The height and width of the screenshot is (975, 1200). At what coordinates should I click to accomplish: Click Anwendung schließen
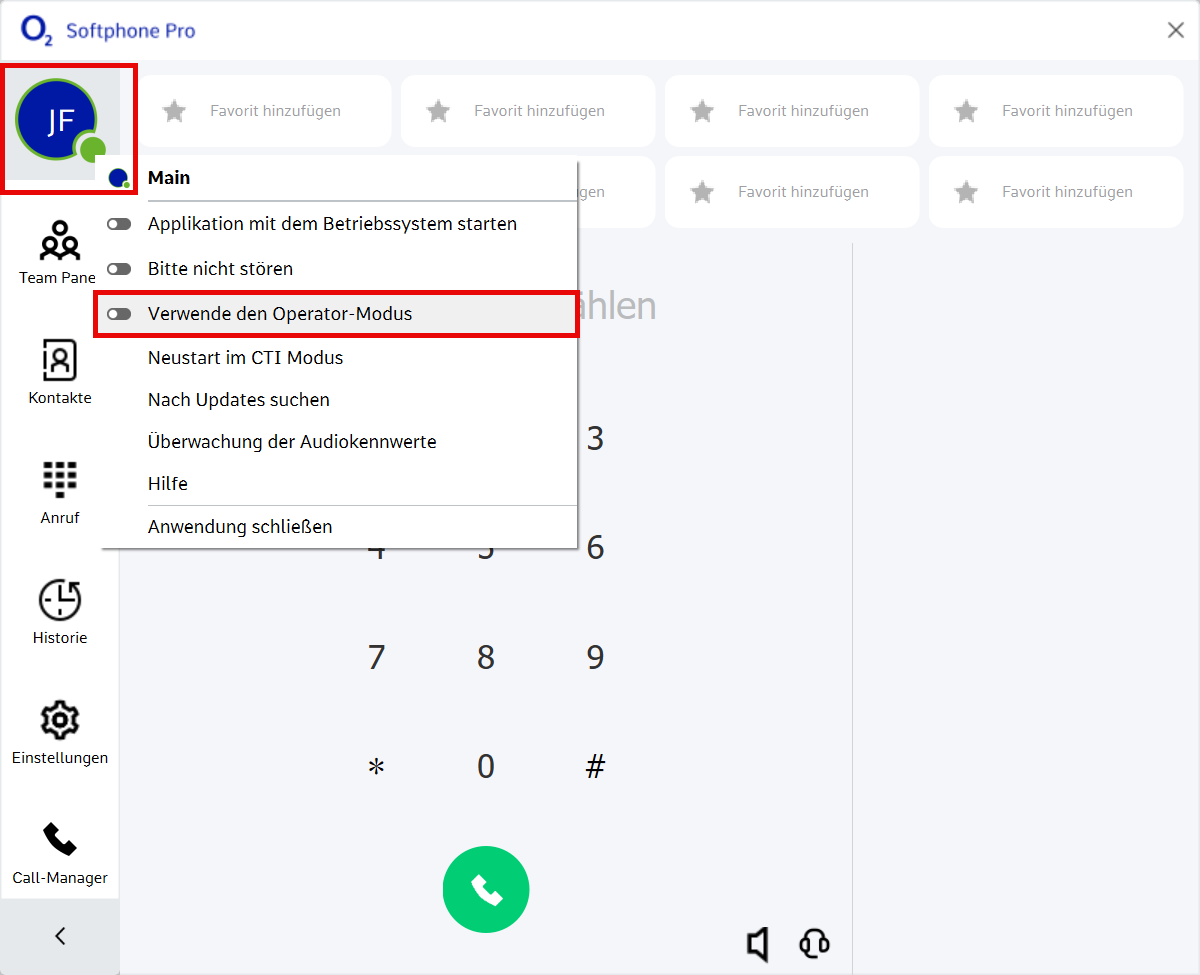pyautogui.click(x=240, y=527)
